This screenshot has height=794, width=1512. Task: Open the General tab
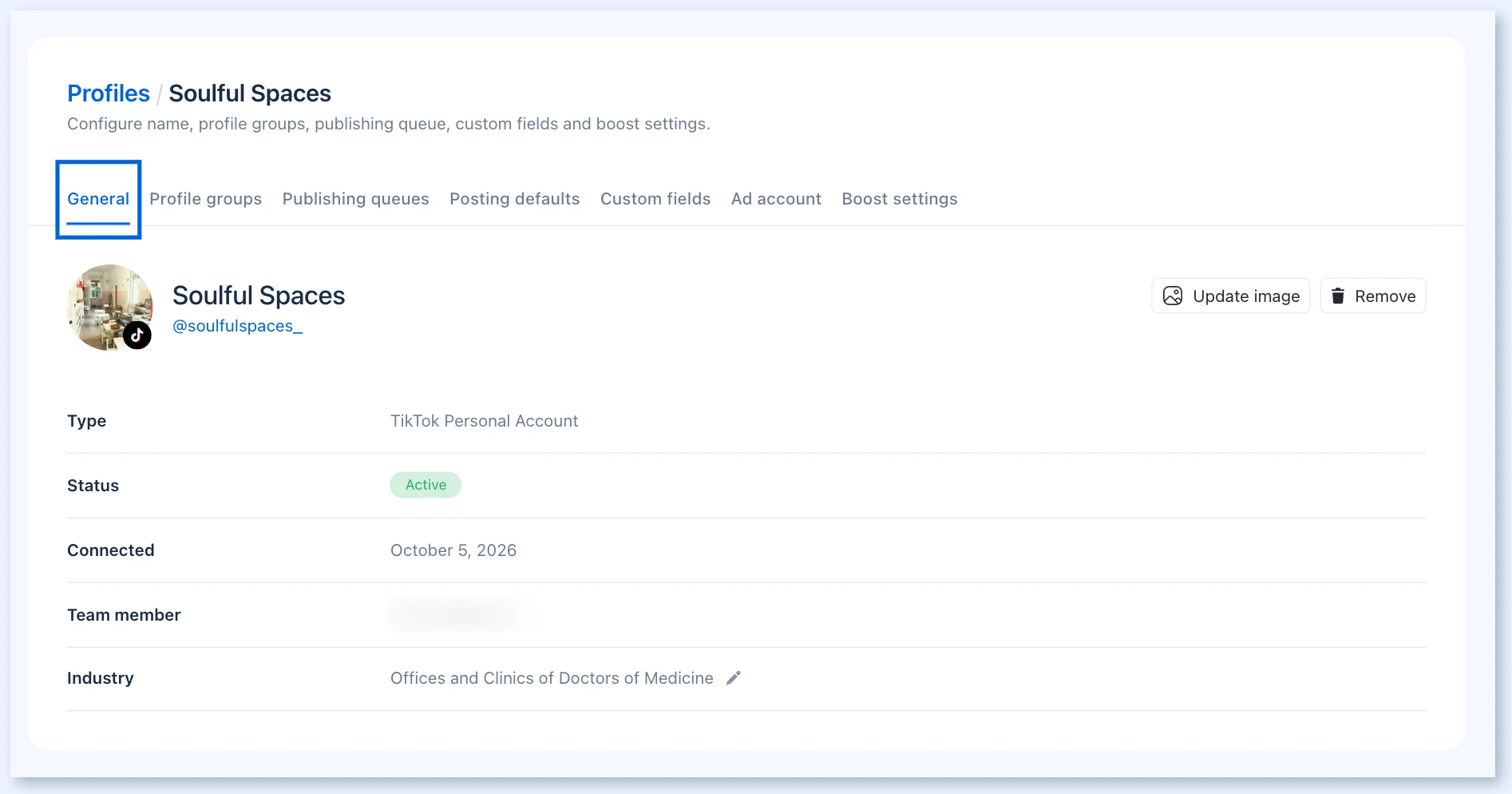(x=98, y=199)
